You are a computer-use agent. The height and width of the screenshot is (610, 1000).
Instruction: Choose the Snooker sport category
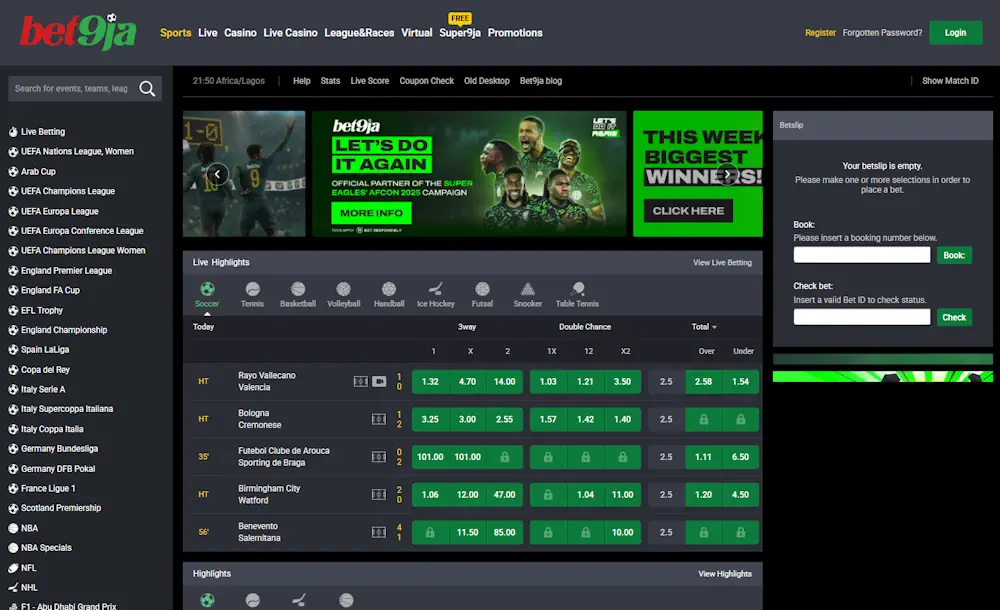pyautogui.click(x=527, y=293)
